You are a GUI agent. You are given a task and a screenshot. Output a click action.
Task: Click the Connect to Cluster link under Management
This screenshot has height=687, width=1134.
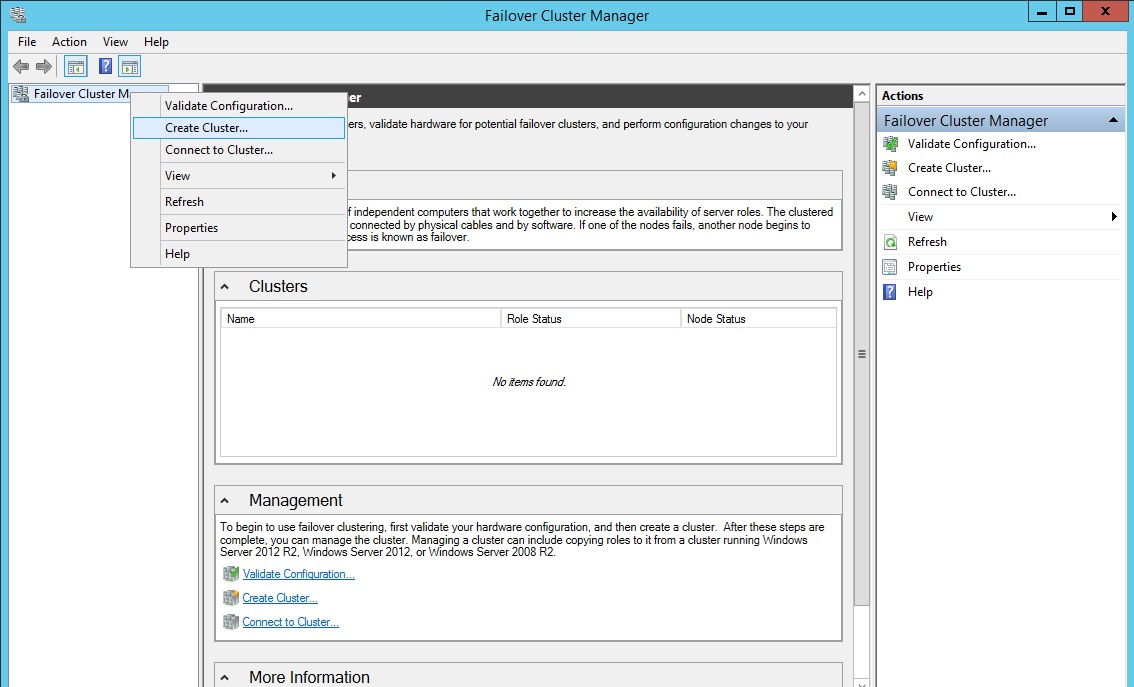pyautogui.click(x=291, y=622)
